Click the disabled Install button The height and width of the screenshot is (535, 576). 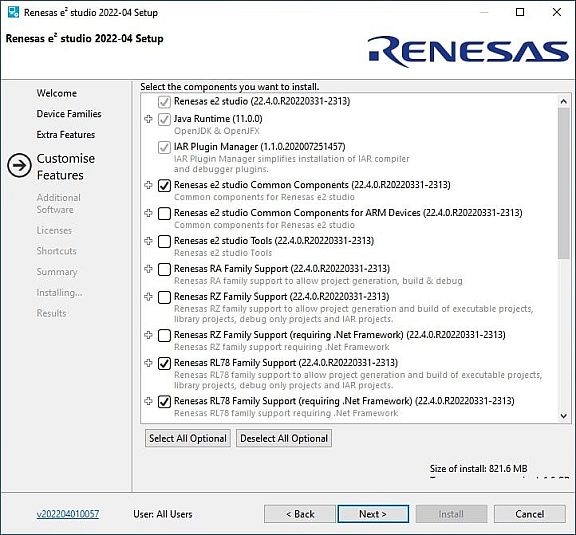451,514
